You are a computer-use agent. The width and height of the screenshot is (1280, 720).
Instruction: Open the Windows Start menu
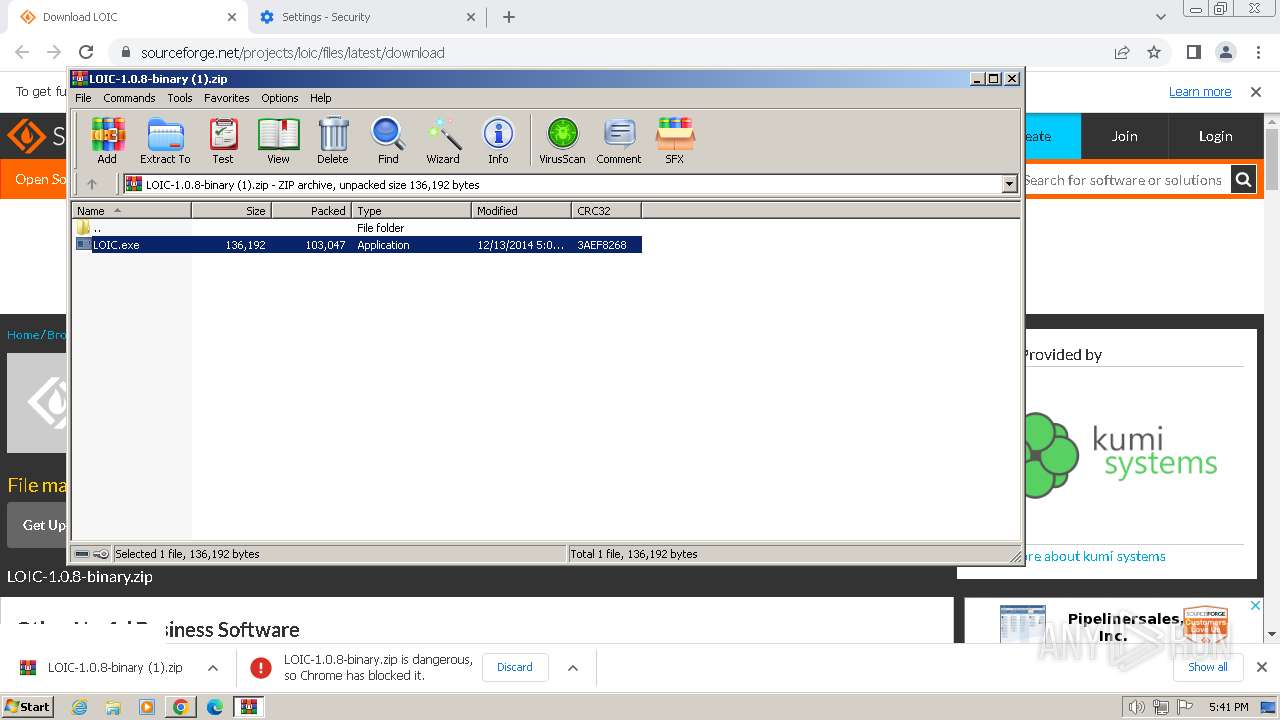27,707
